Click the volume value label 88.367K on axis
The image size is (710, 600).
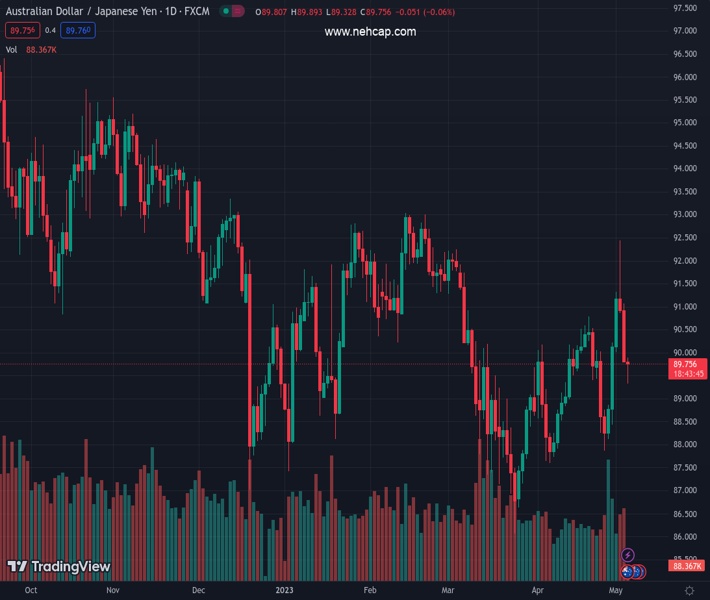(x=689, y=566)
